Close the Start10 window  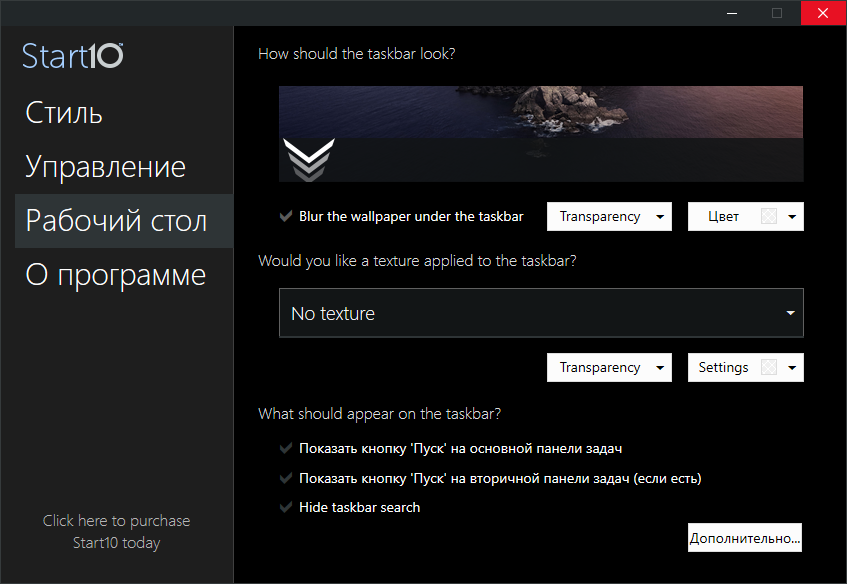(x=823, y=13)
